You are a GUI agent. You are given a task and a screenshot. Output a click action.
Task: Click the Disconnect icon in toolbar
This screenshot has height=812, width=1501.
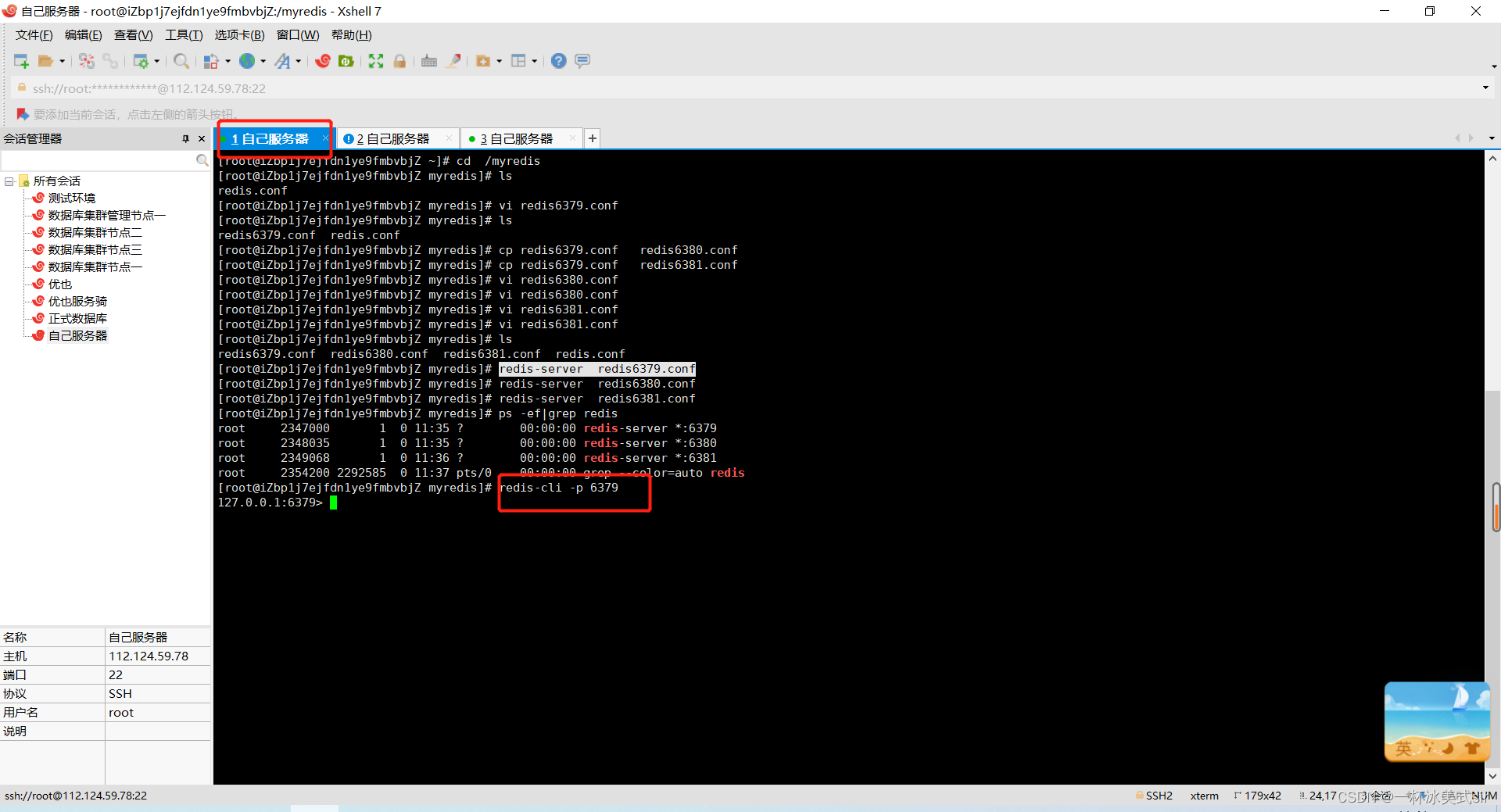pyautogui.click(x=87, y=61)
